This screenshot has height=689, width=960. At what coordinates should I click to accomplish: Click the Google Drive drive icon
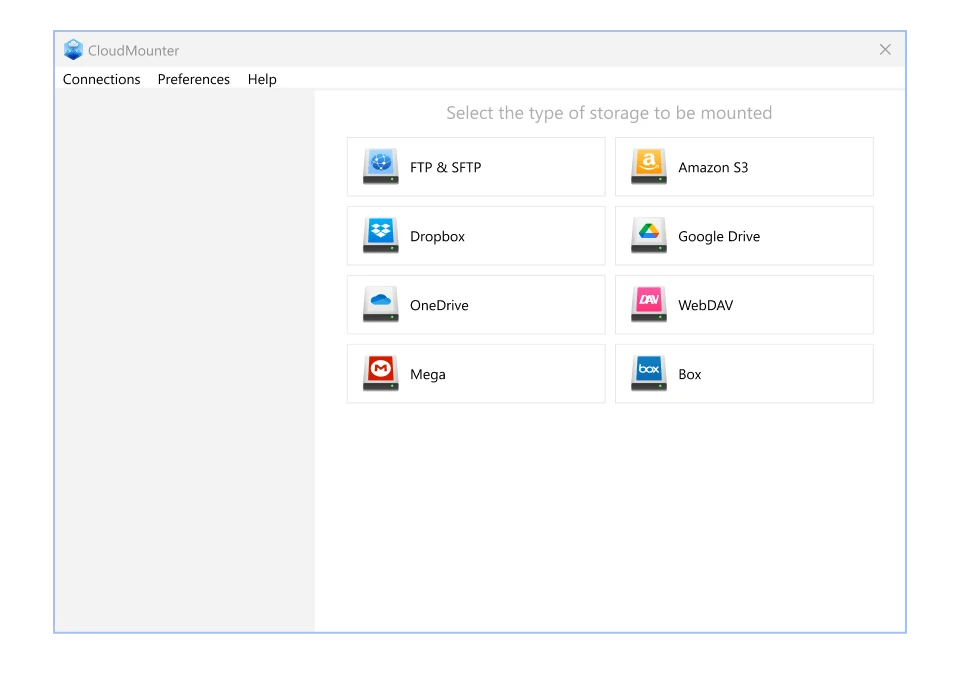click(648, 236)
